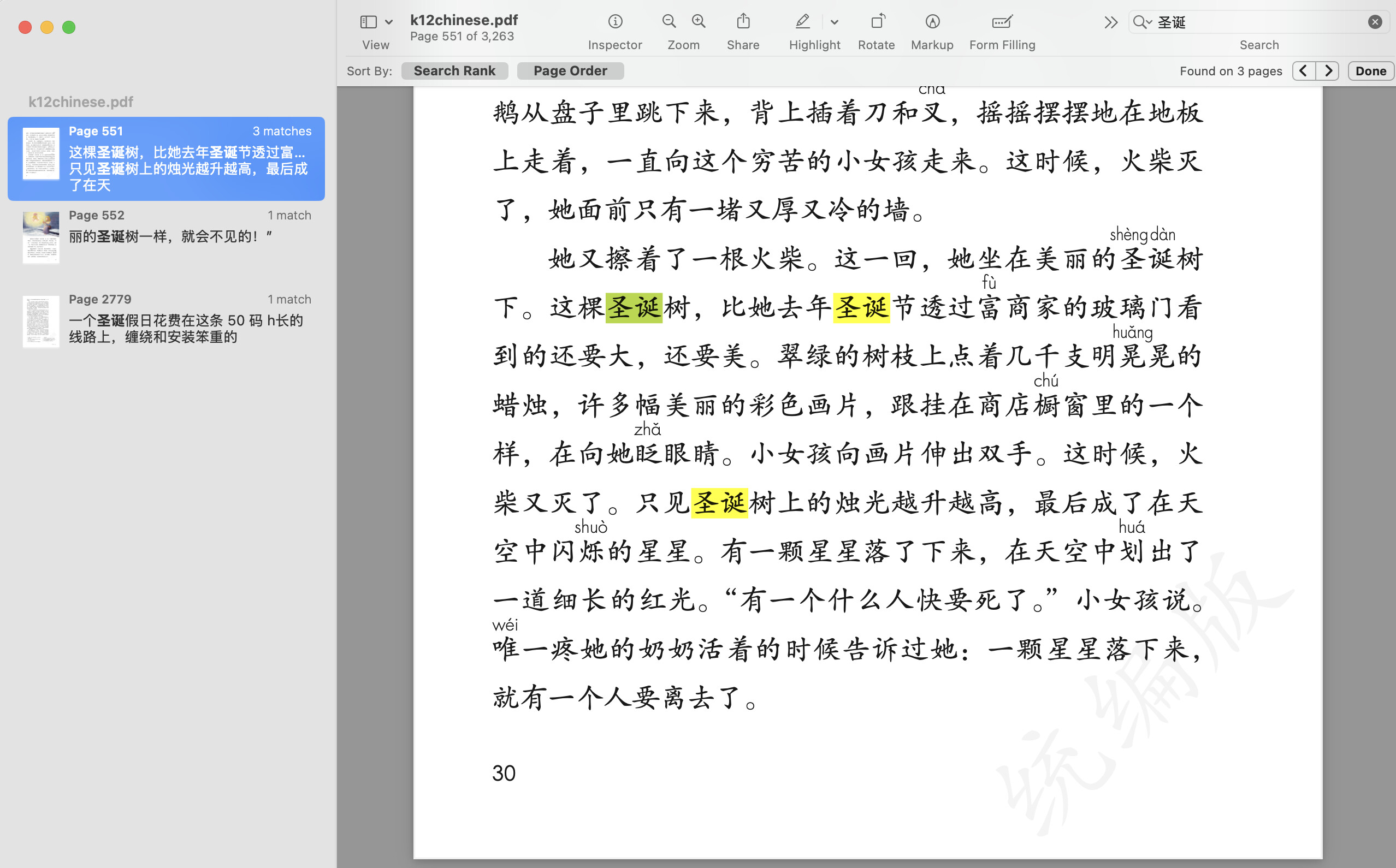
Task: Sort results by Search Rank
Action: pyautogui.click(x=454, y=70)
